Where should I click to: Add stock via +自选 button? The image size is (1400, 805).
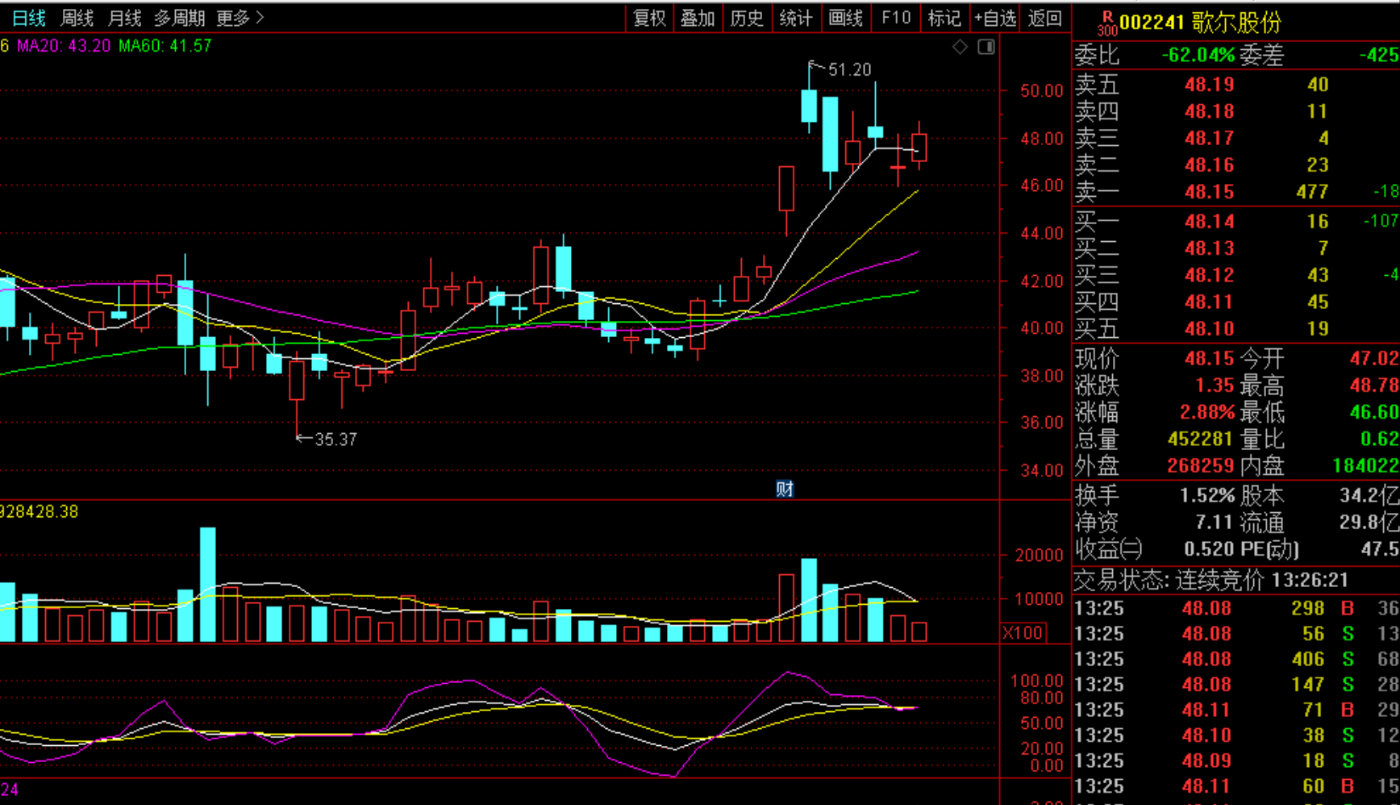click(x=995, y=18)
